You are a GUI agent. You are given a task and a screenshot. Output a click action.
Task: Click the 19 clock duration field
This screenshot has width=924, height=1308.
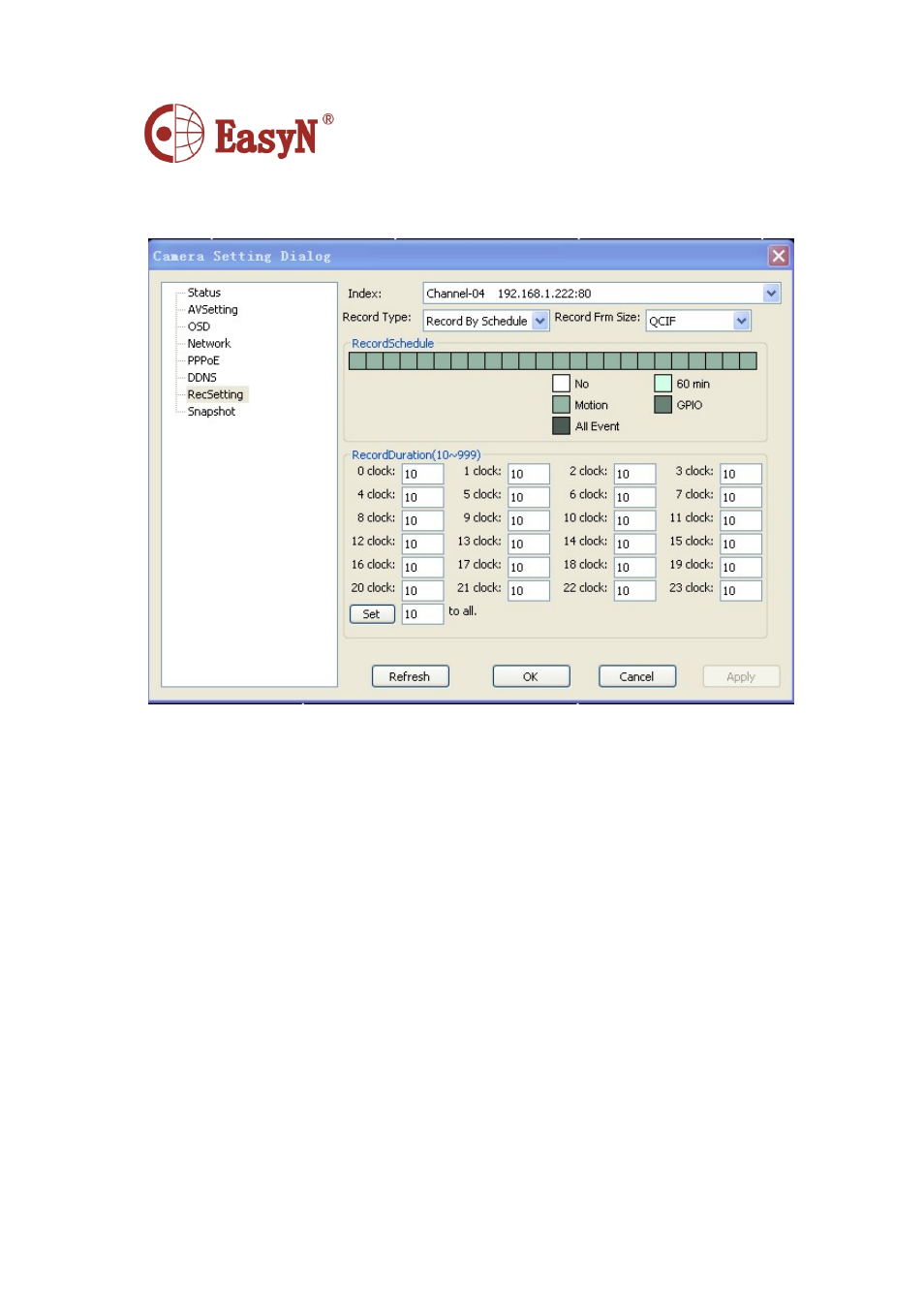pyautogui.click(x=741, y=567)
